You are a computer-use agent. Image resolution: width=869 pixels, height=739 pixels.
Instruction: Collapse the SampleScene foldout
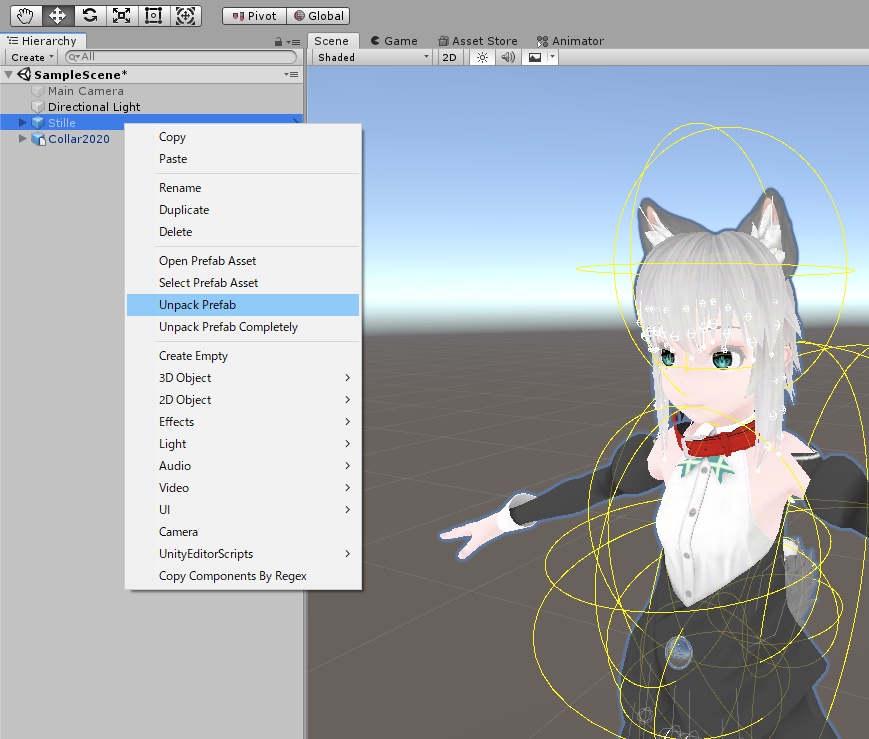[9, 74]
